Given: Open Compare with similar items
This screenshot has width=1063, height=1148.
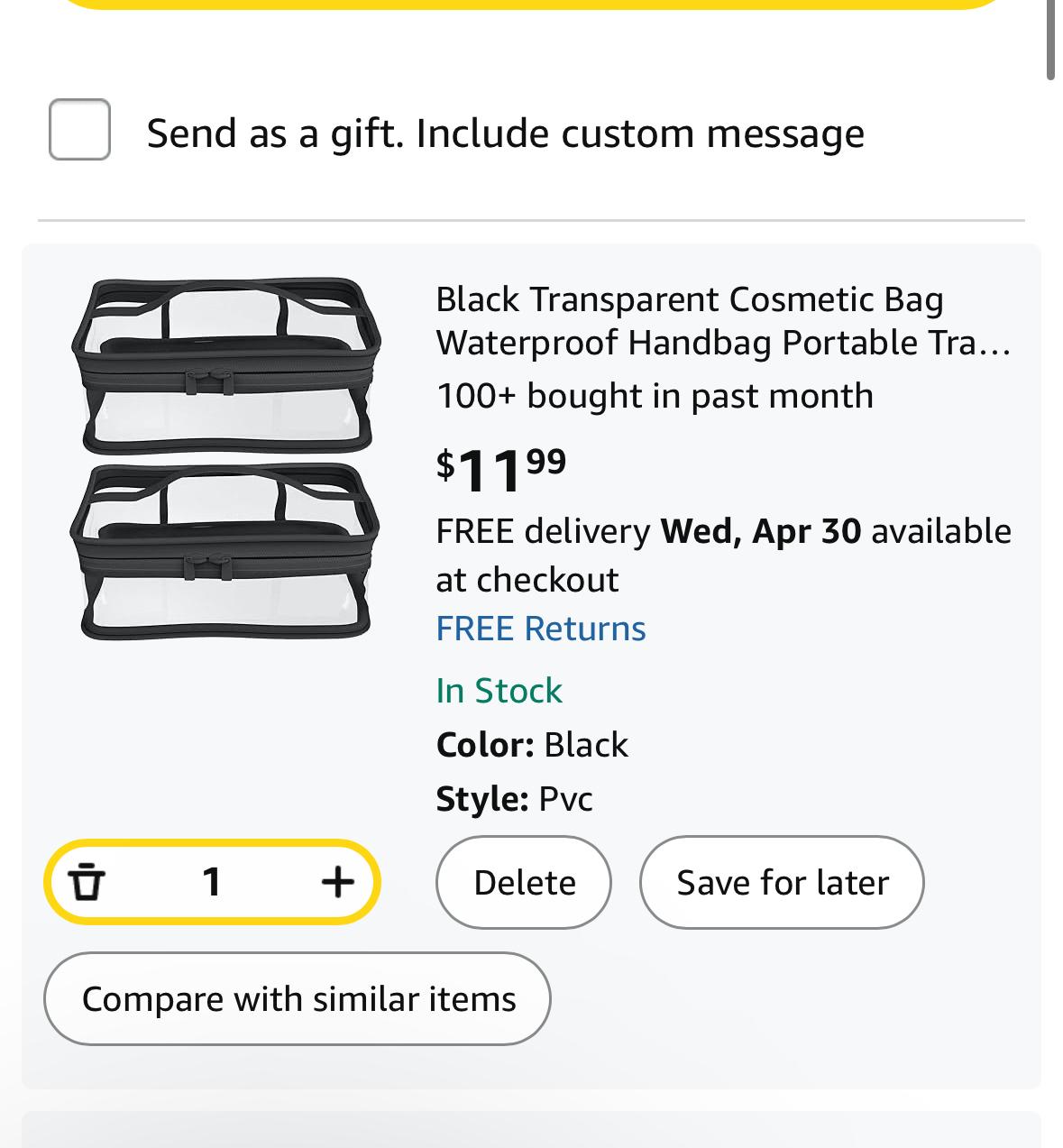Looking at the screenshot, I should (298, 998).
